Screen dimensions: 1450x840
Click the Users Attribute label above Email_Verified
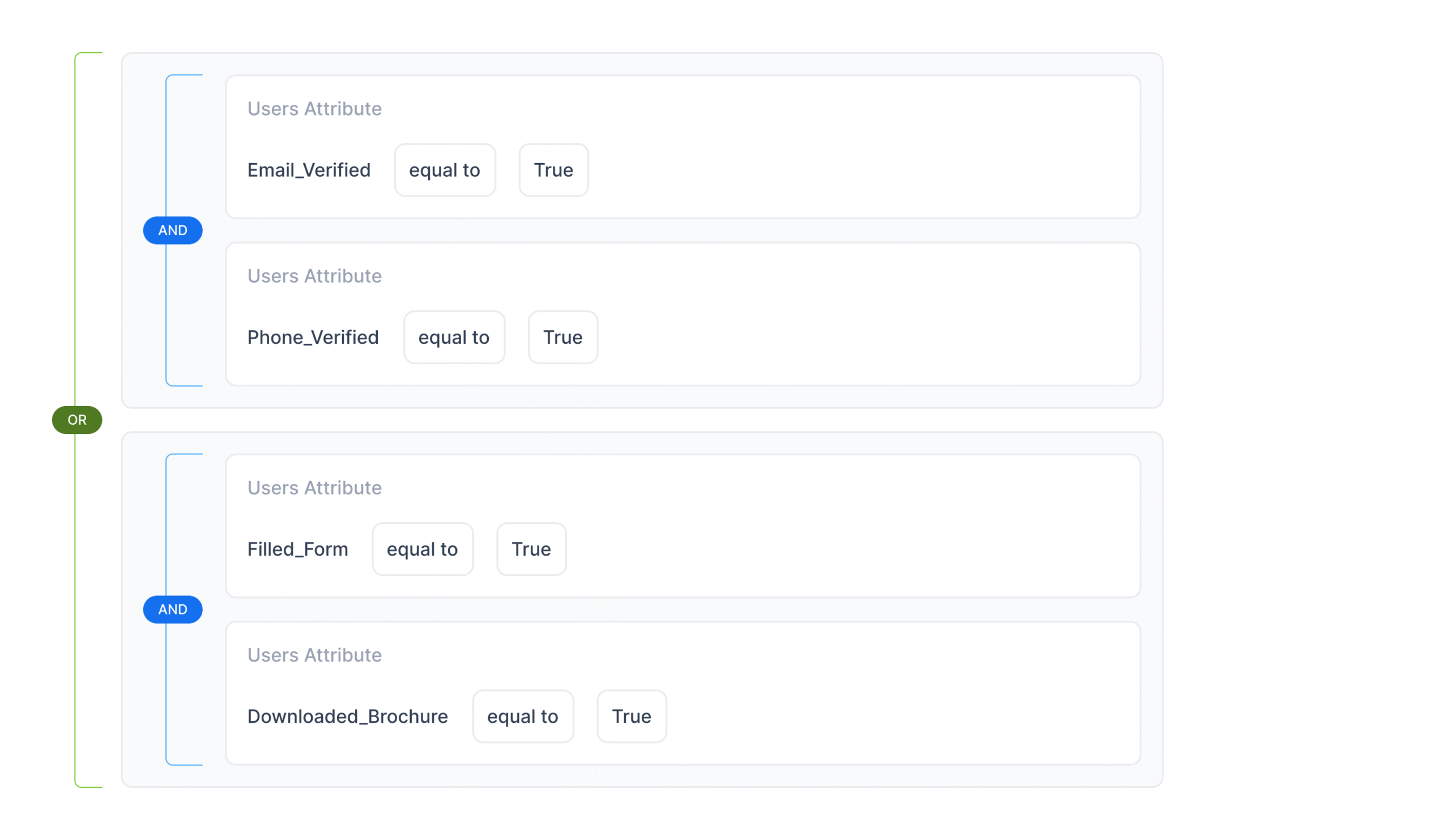pyautogui.click(x=314, y=109)
